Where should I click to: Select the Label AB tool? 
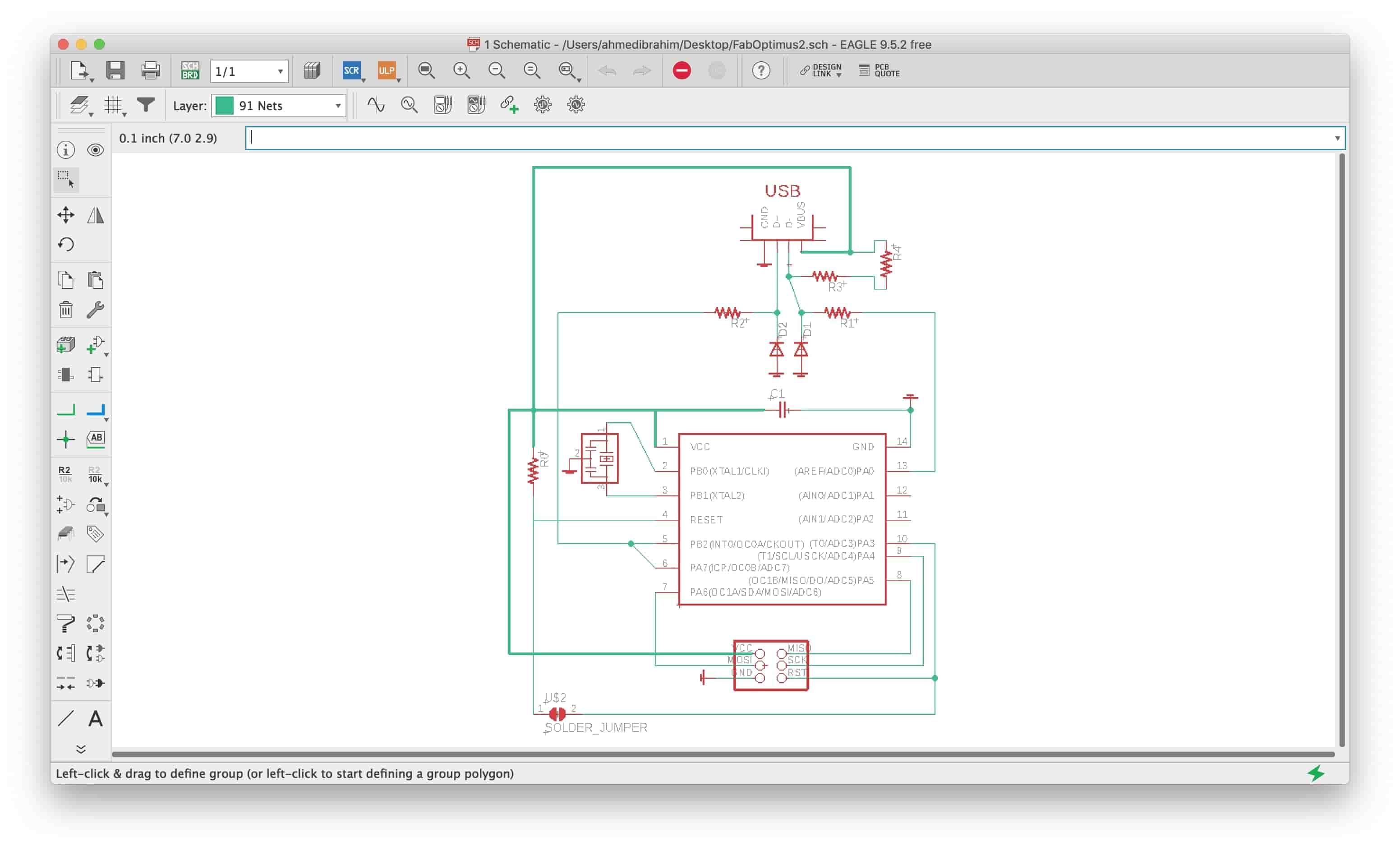pos(96,439)
